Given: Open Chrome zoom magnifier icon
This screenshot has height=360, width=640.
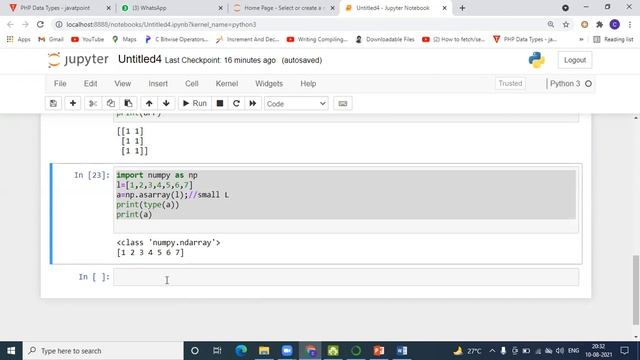Looking at the screenshot, I should point(551,24).
